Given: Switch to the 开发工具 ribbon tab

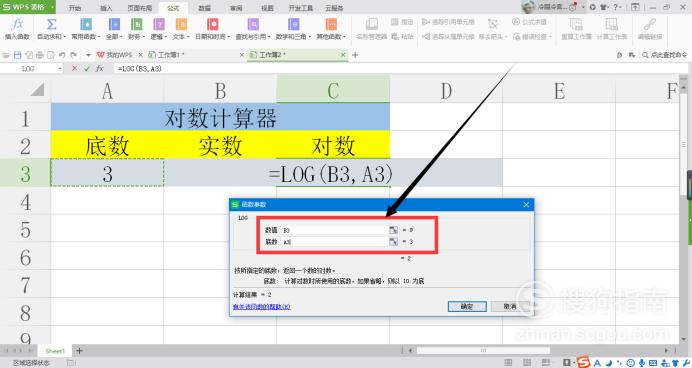Looking at the screenshot, I should [301, 8].
